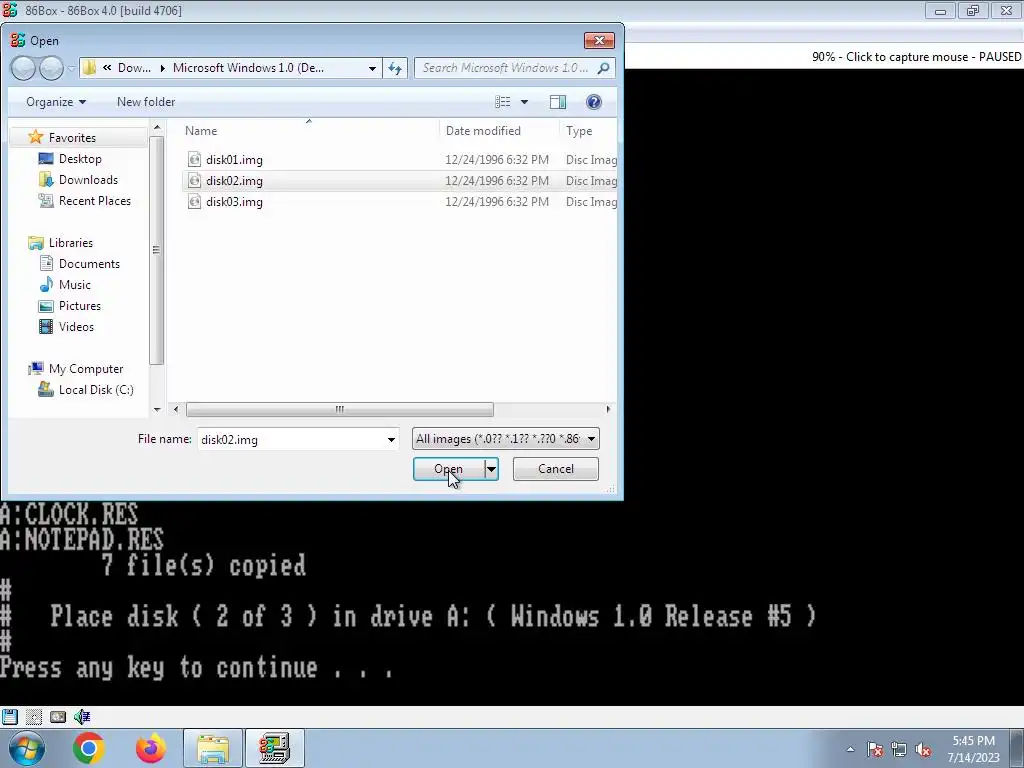Click the Show desktop strip on taskbar
The height and width of the screenshot is (768, 1024).
[1019, 748]
